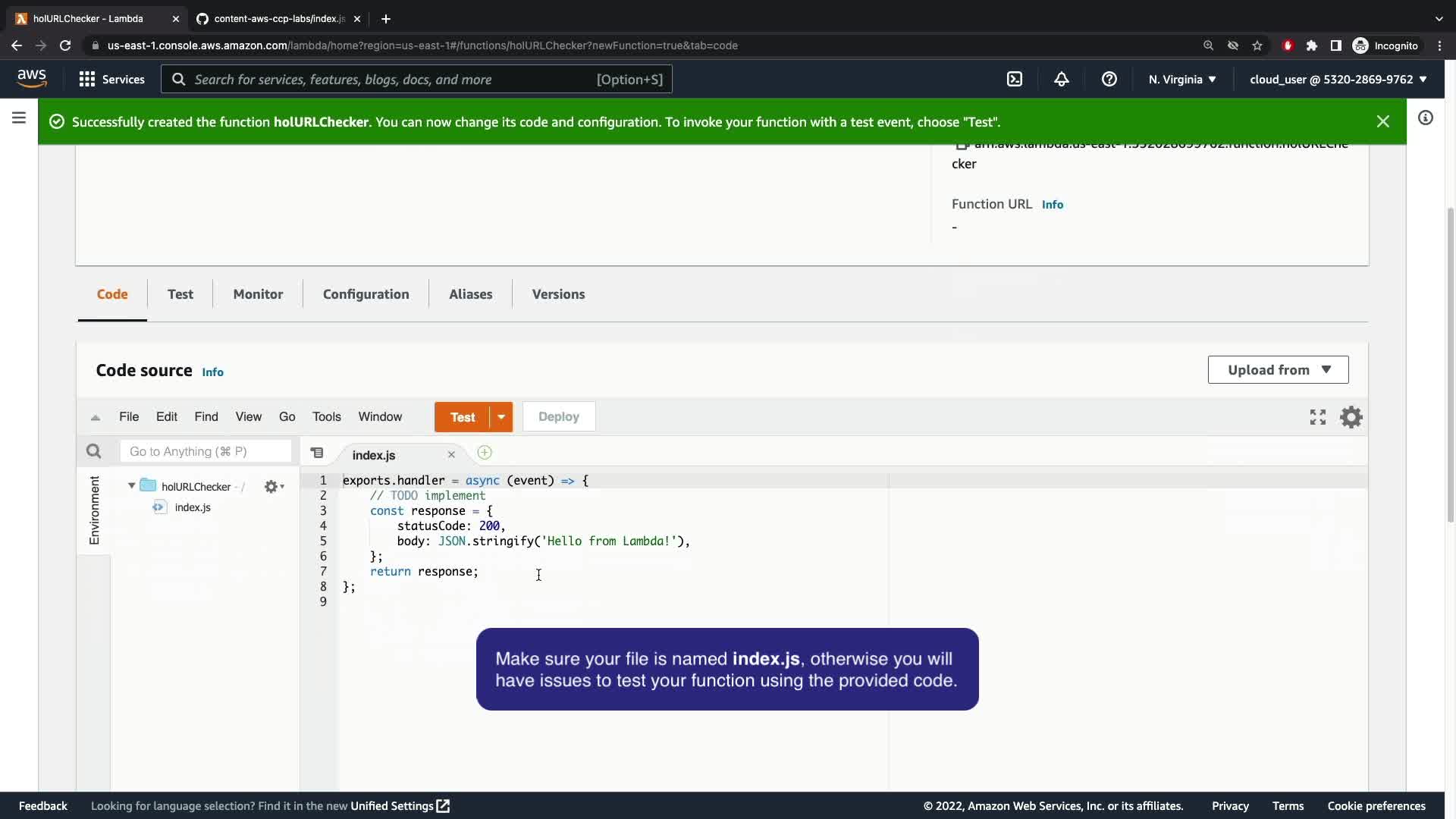Viewport: 1456px width, 819px height.
Task: Add new editor tab plus icon
Action: pos(485,453)
